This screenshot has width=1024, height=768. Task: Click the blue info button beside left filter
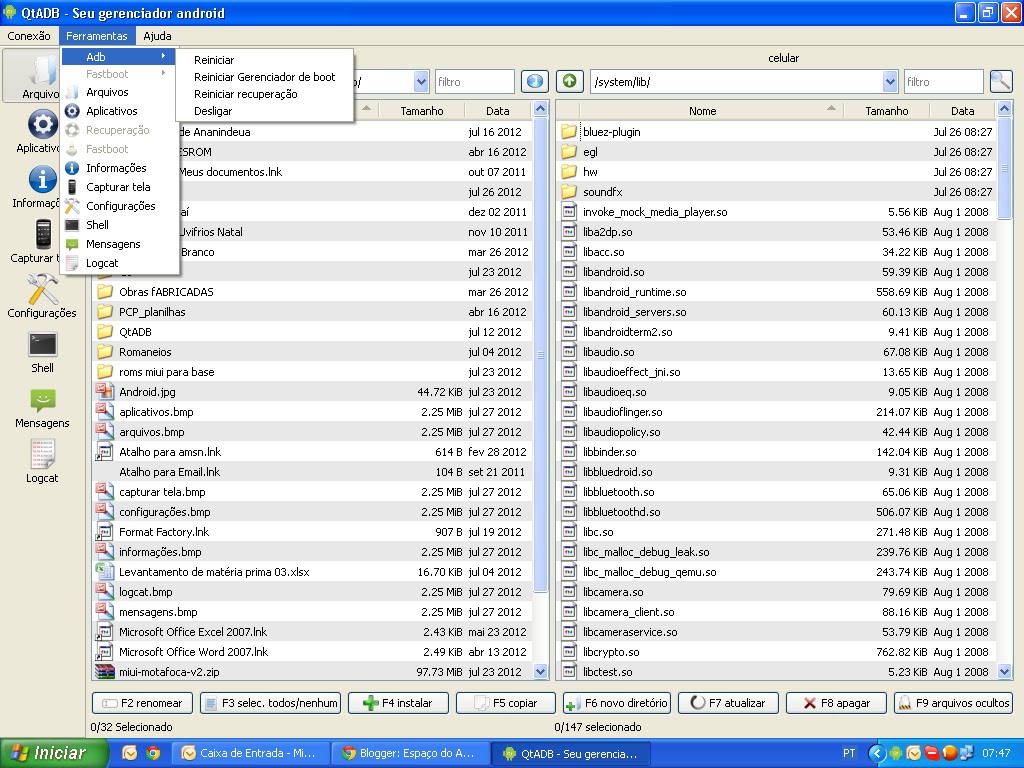tap(534, 81)
